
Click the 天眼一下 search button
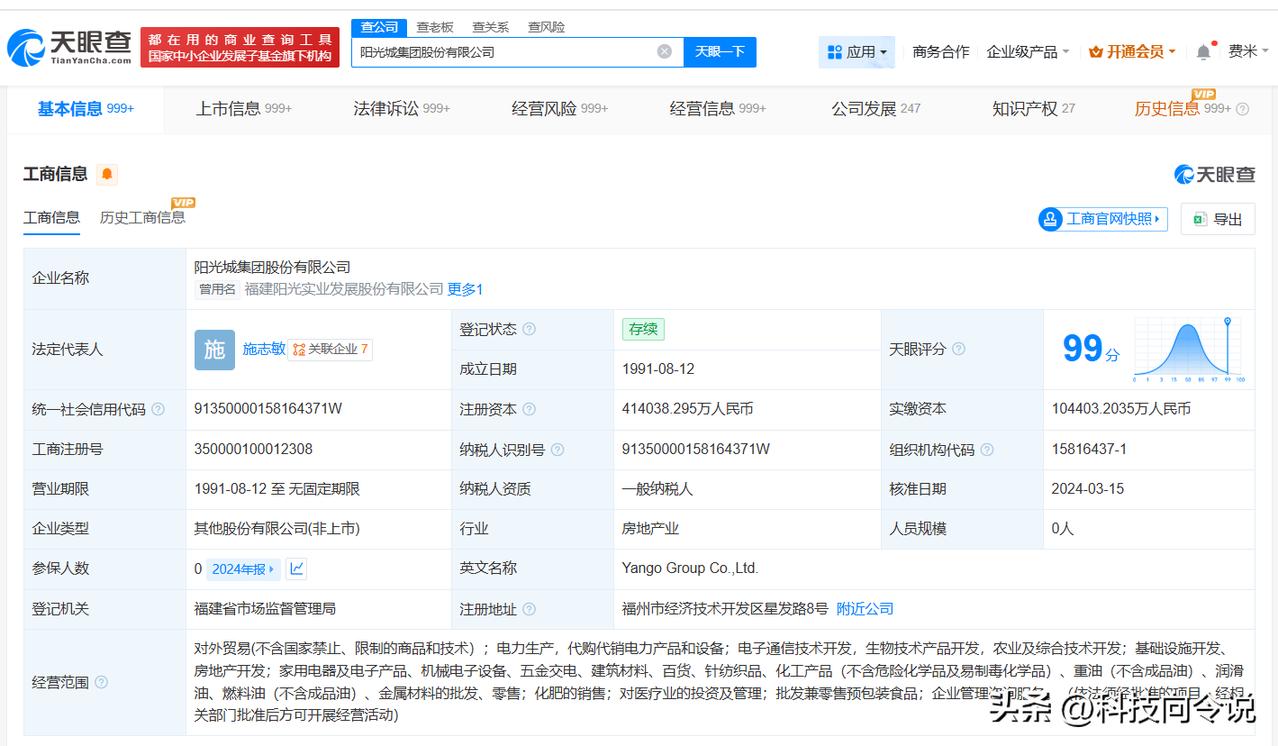719,51
